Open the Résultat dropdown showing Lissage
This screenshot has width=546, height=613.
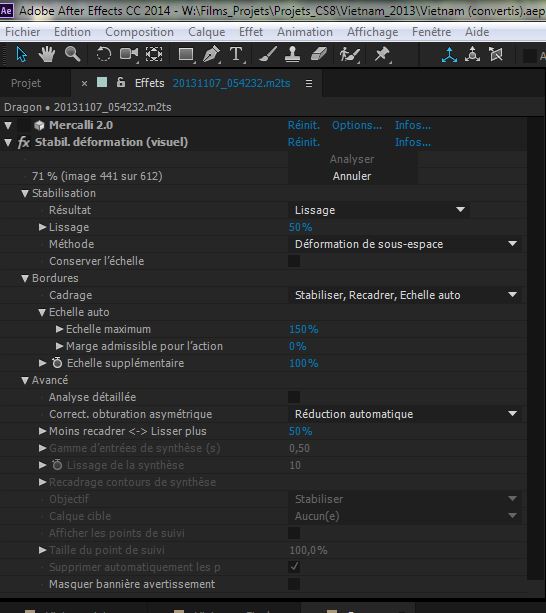(379, 210)
